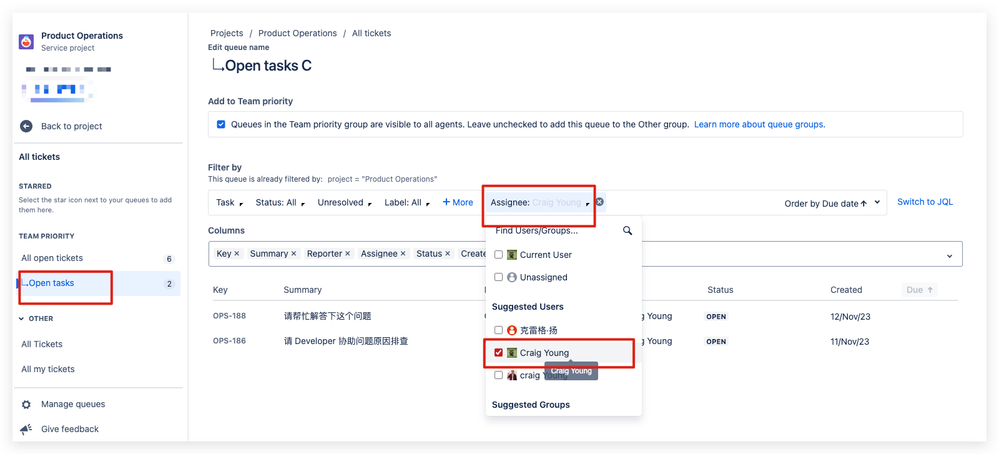Click the Manage queues gear icon

tap(26, 404)
